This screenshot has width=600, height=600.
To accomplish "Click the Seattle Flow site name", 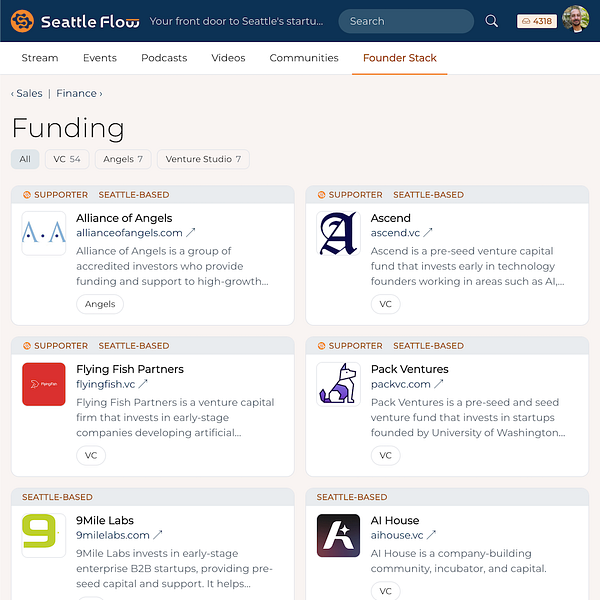I will click(90, 22).
